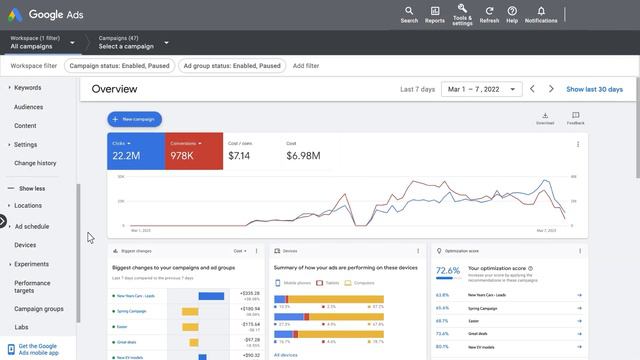Open Easter optimization arrow
The width and height of the screenshot is (640, 360).
tap(580, 321)
